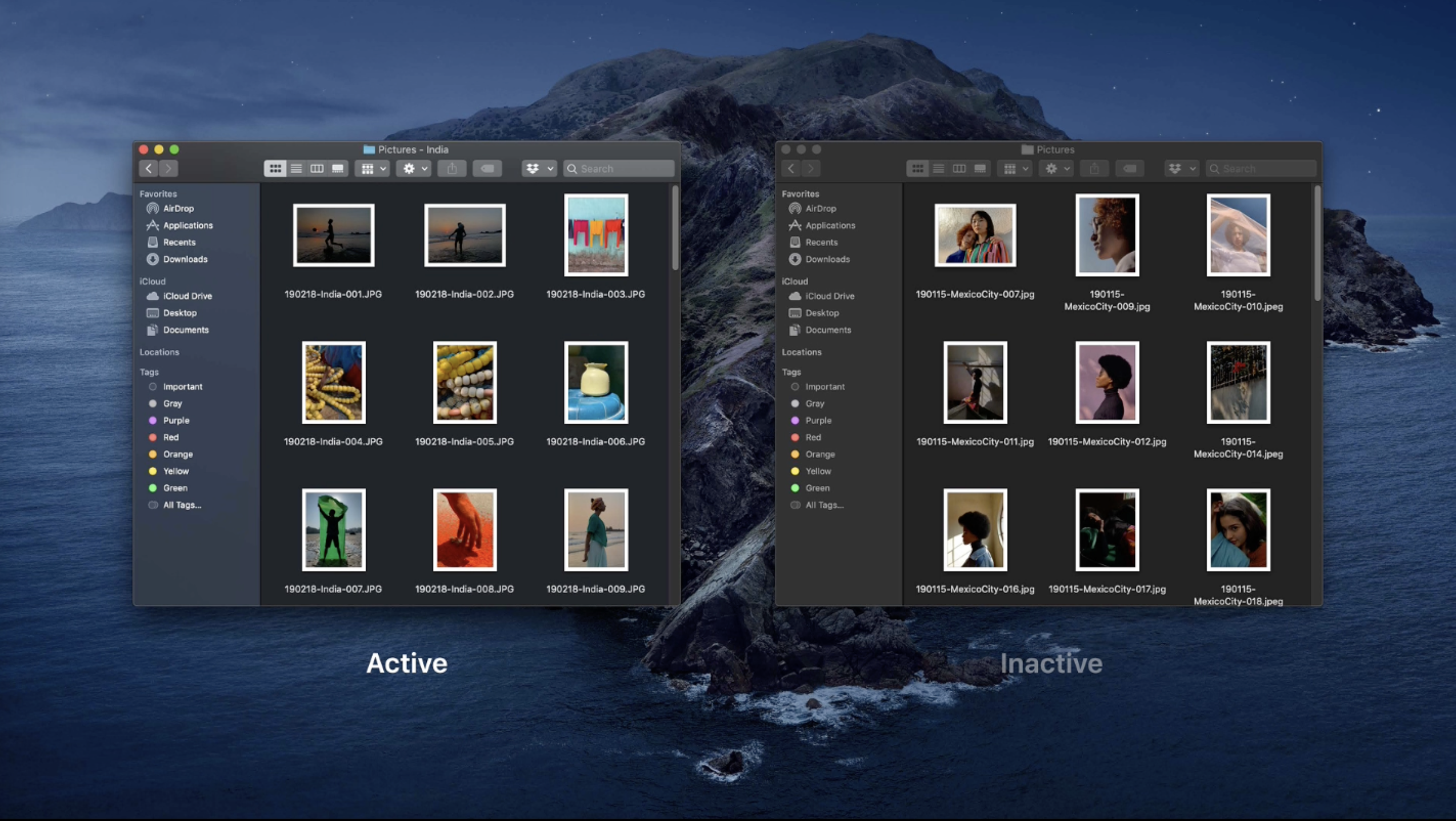Open iCloud Drive in left window sidebar
Viewport: 1456px width, 821px height.
pyautogui.click(x=187, y=296)
